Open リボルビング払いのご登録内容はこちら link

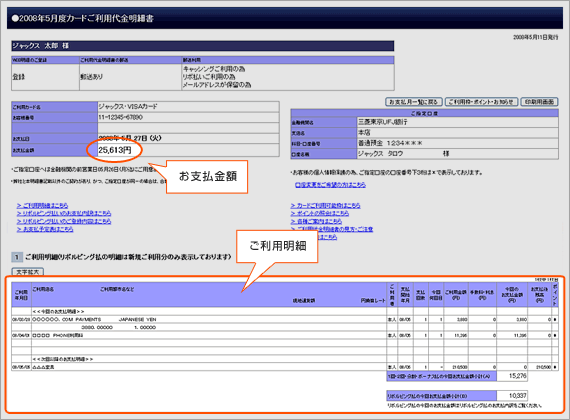coord(64,221)
